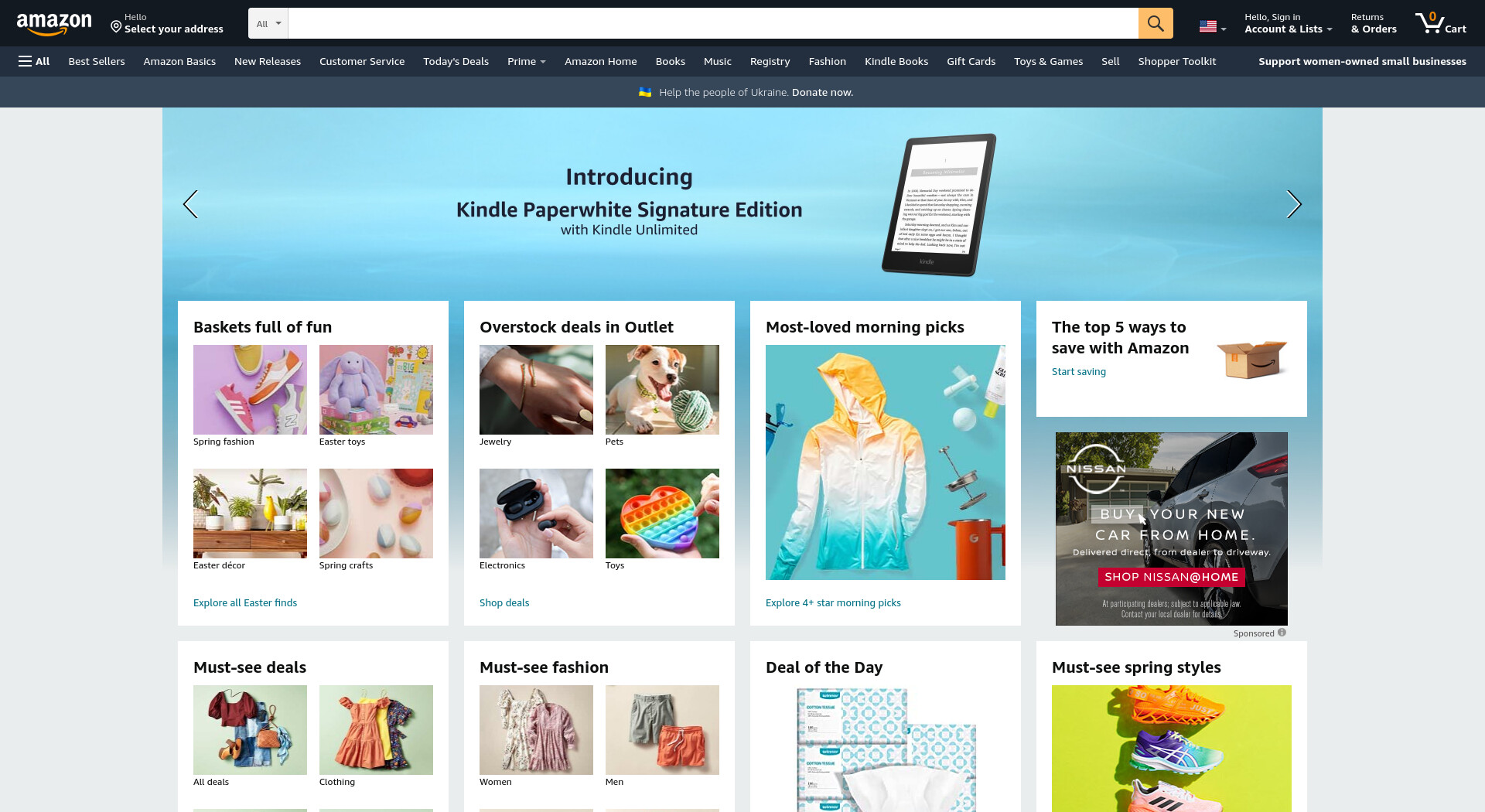
Task: Click the location pin address selector
Action: tap(167, 23)
